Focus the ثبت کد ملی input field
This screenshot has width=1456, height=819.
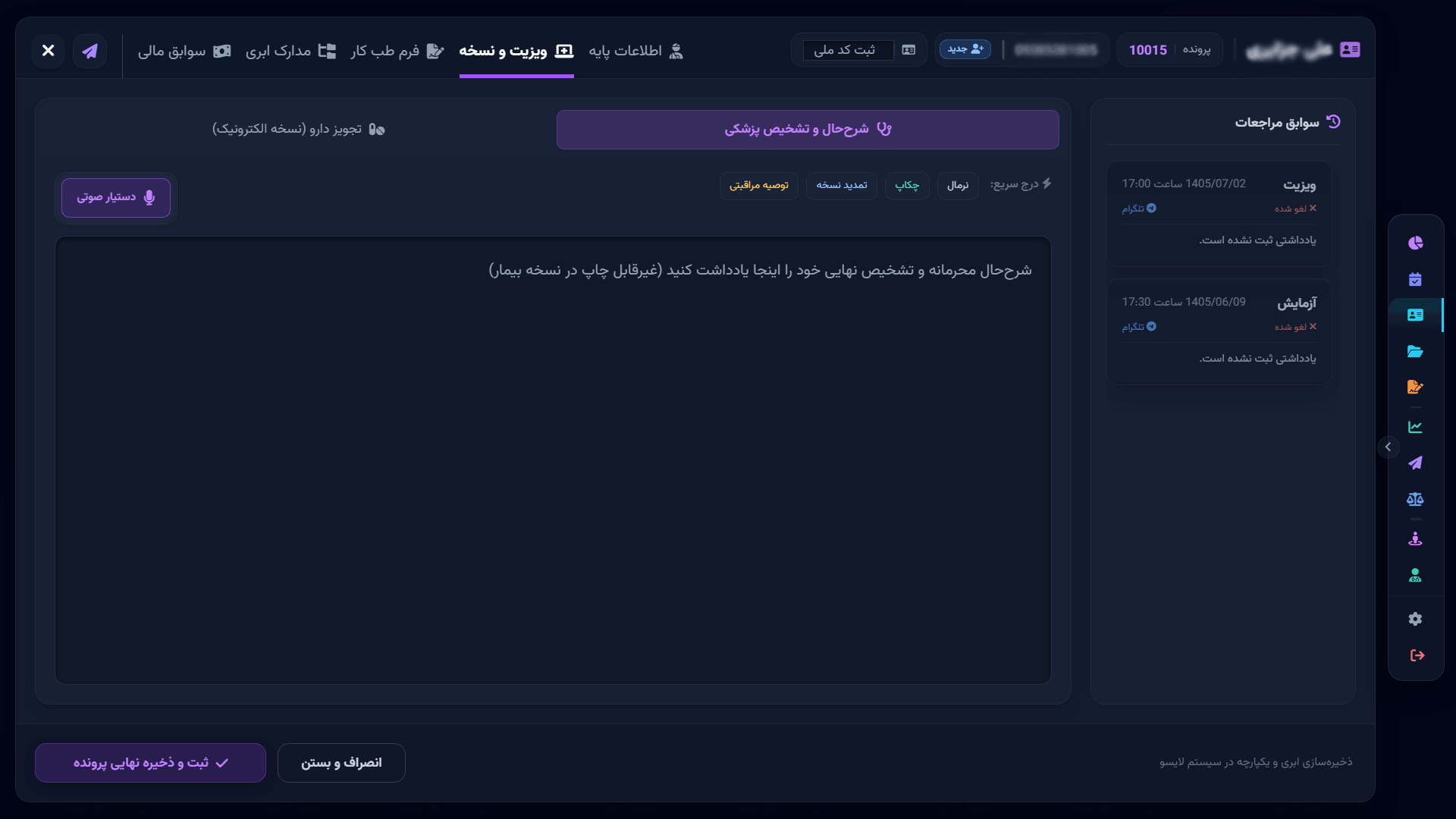click(849, 50)
